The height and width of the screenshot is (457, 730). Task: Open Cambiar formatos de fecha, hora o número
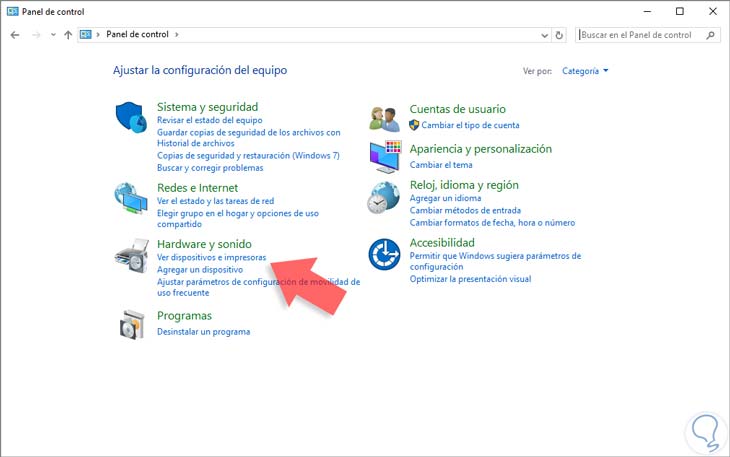click(492, 222)
